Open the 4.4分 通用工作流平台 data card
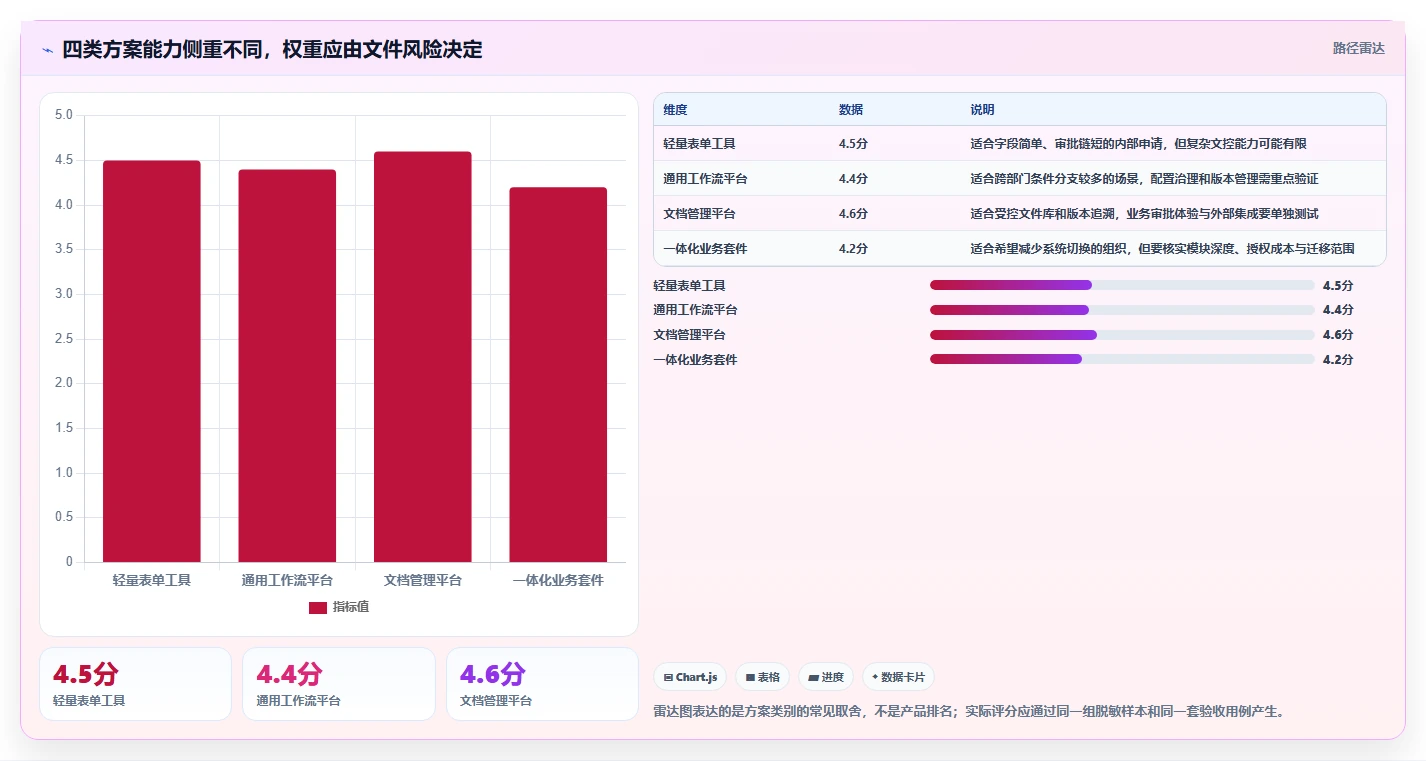The image size is (1426, 761). click(339, 684)
